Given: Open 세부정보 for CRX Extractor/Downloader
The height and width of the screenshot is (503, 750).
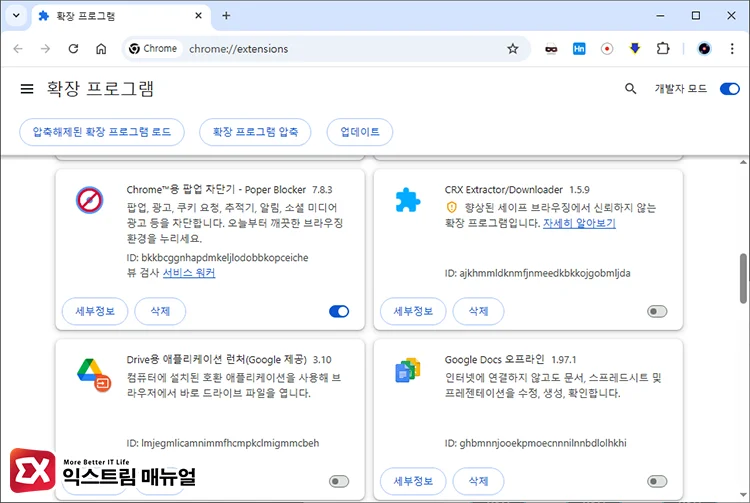Looking at the screenshot, I should tap(413, 311).
